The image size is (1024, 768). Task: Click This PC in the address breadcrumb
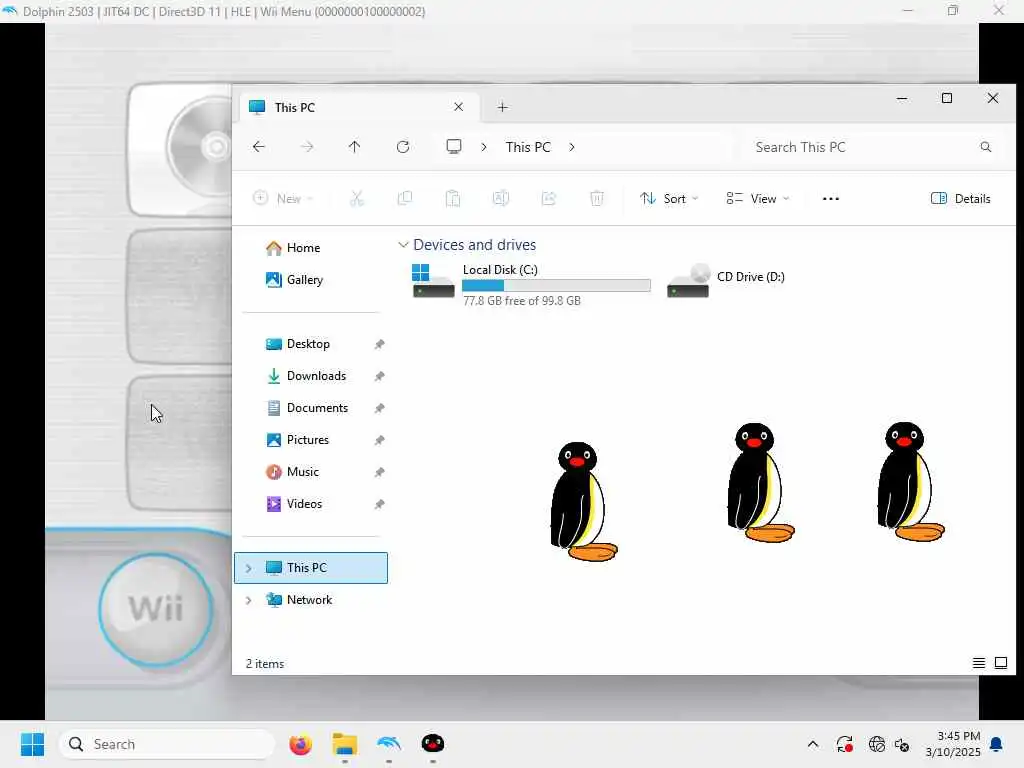(528, 147)
